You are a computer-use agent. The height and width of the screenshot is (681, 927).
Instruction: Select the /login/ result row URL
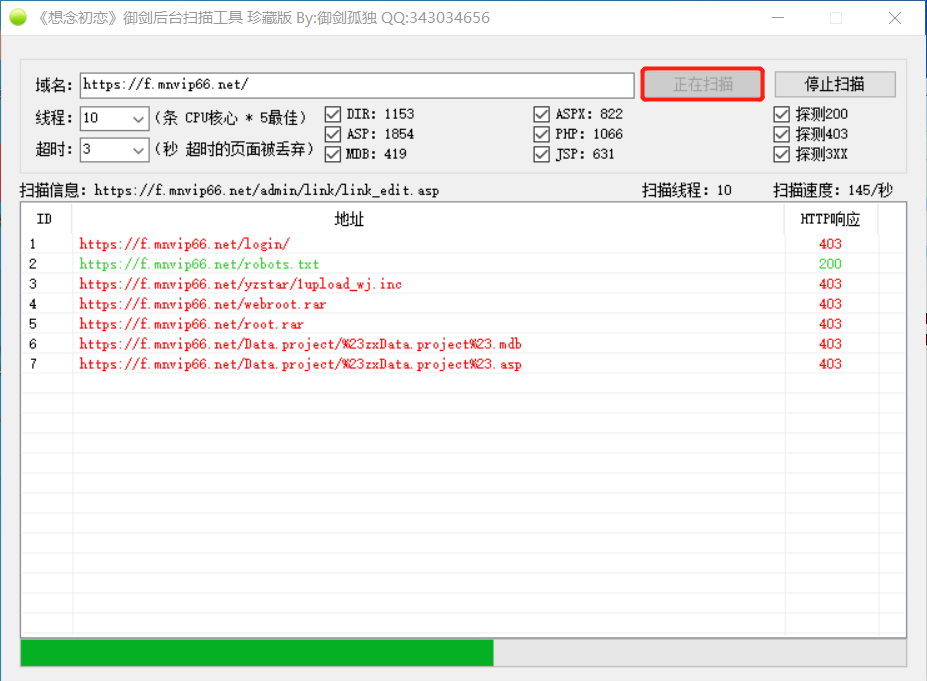pyautogui.click(x=184, y=244)
